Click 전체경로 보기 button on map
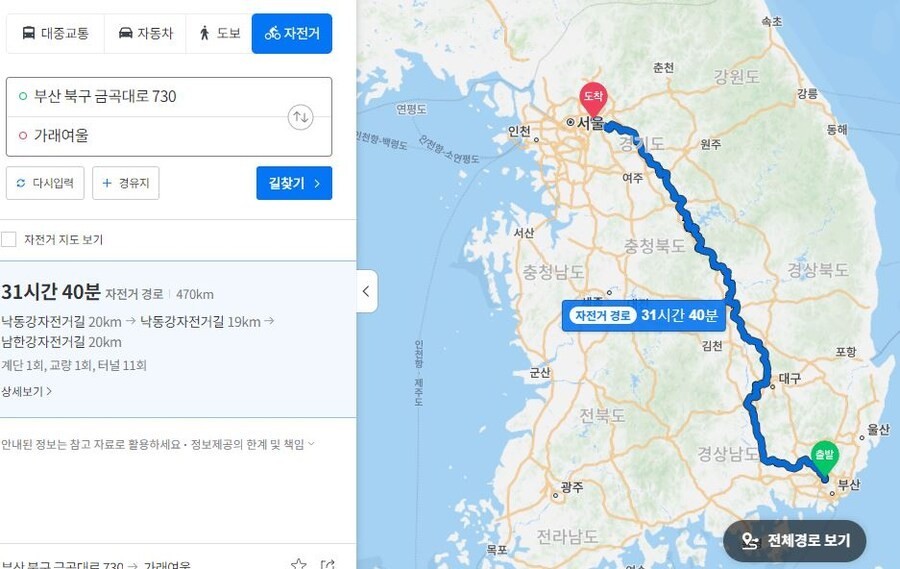The image size is (900, 569). [x=795, y=541]
